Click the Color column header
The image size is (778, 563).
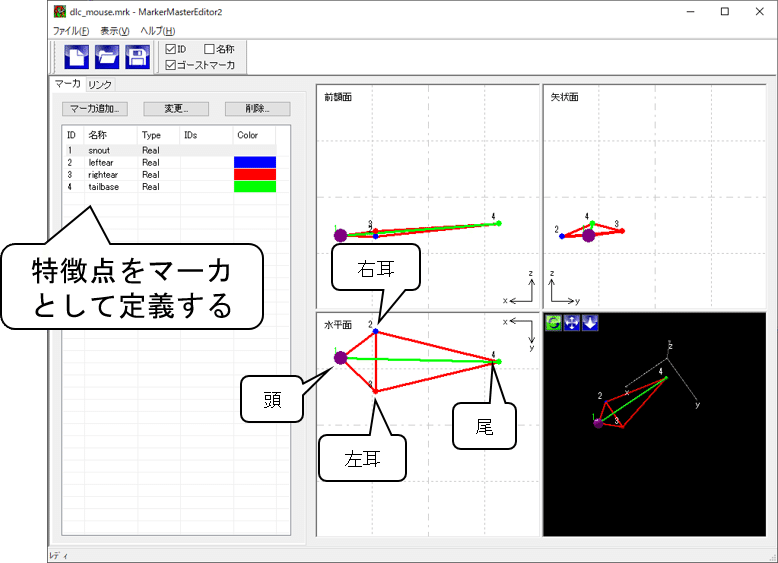(254, 135)
